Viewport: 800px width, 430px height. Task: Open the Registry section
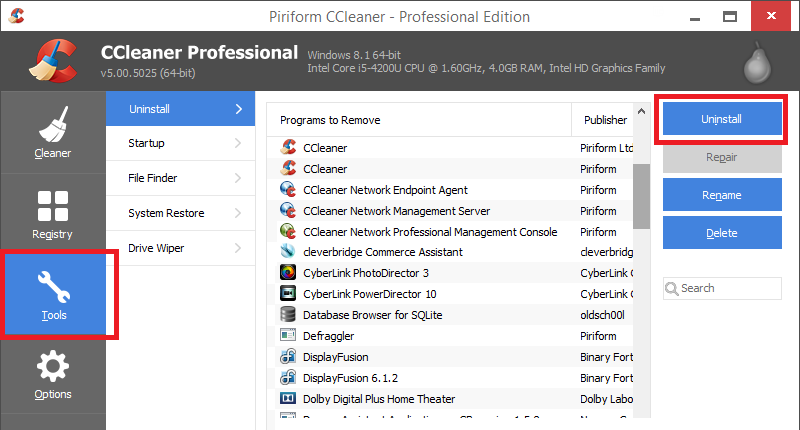[x=53, y=214]
